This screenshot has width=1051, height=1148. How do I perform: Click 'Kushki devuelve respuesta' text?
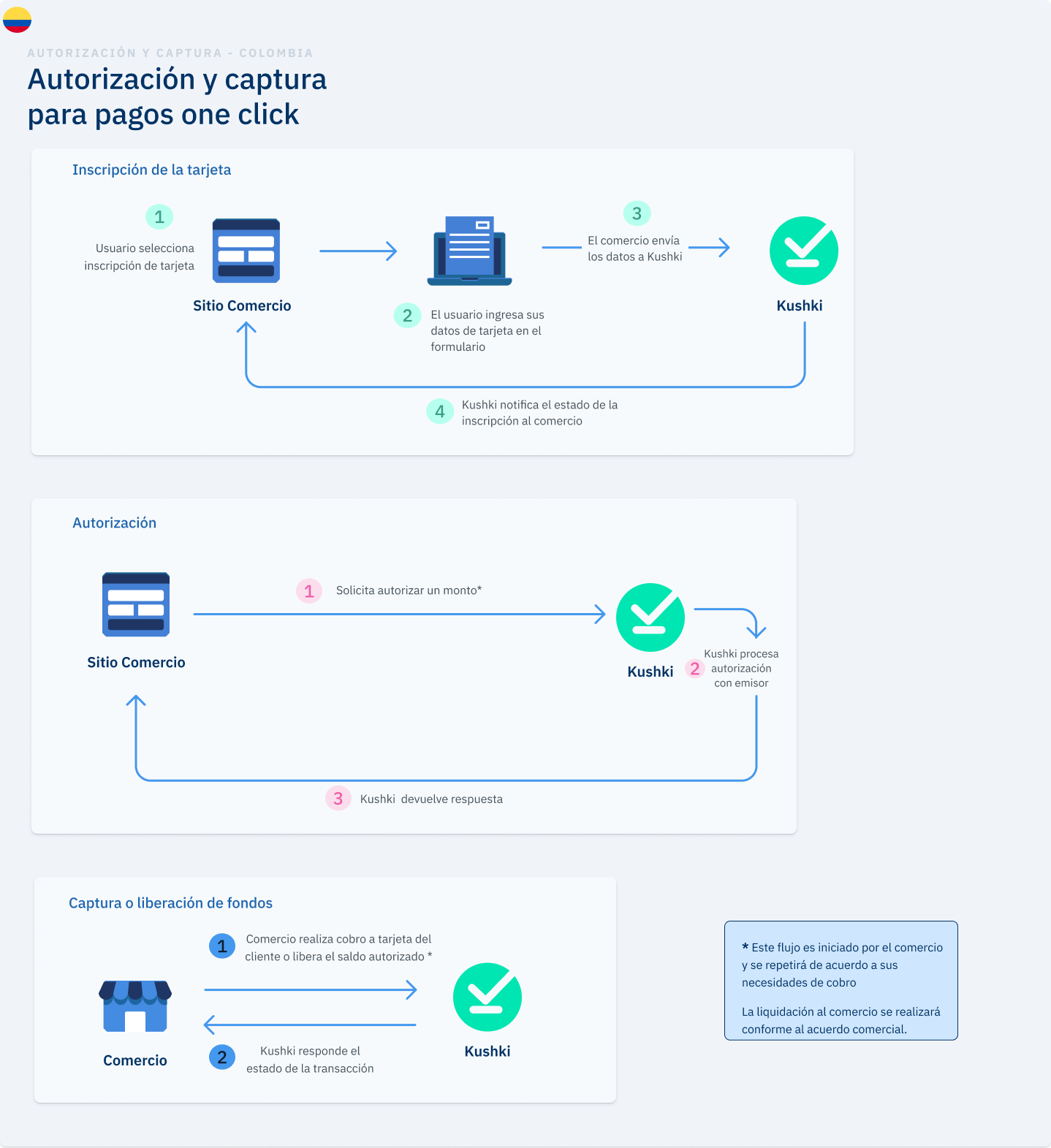tap(431, 799)
